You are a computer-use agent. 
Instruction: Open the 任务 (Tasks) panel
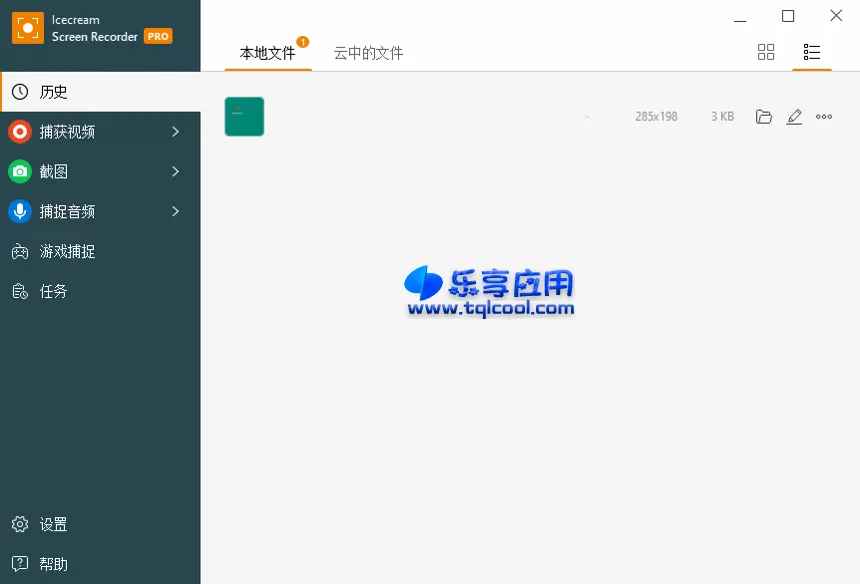18,291
